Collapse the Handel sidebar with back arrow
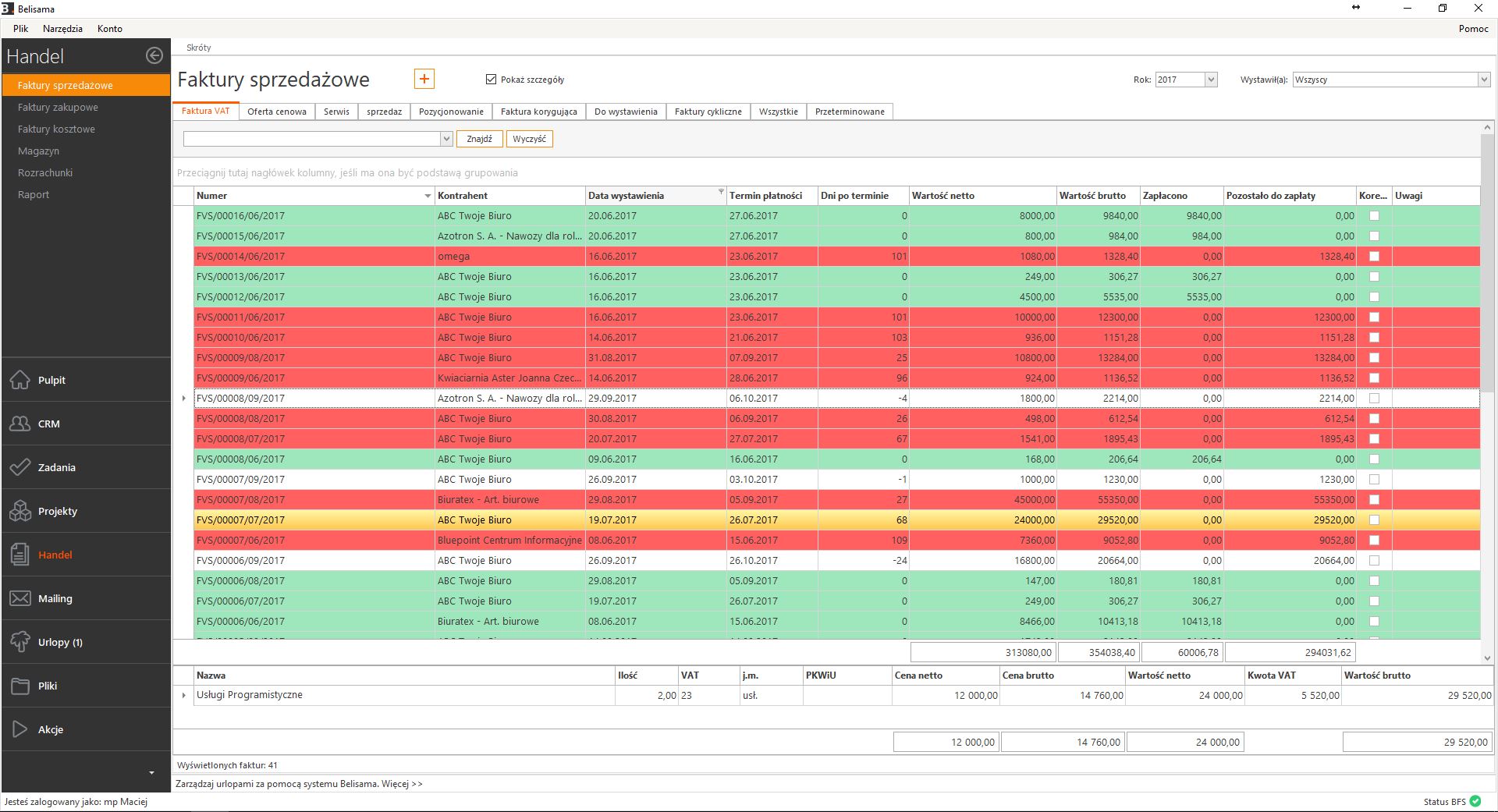 tap(154, 55)
